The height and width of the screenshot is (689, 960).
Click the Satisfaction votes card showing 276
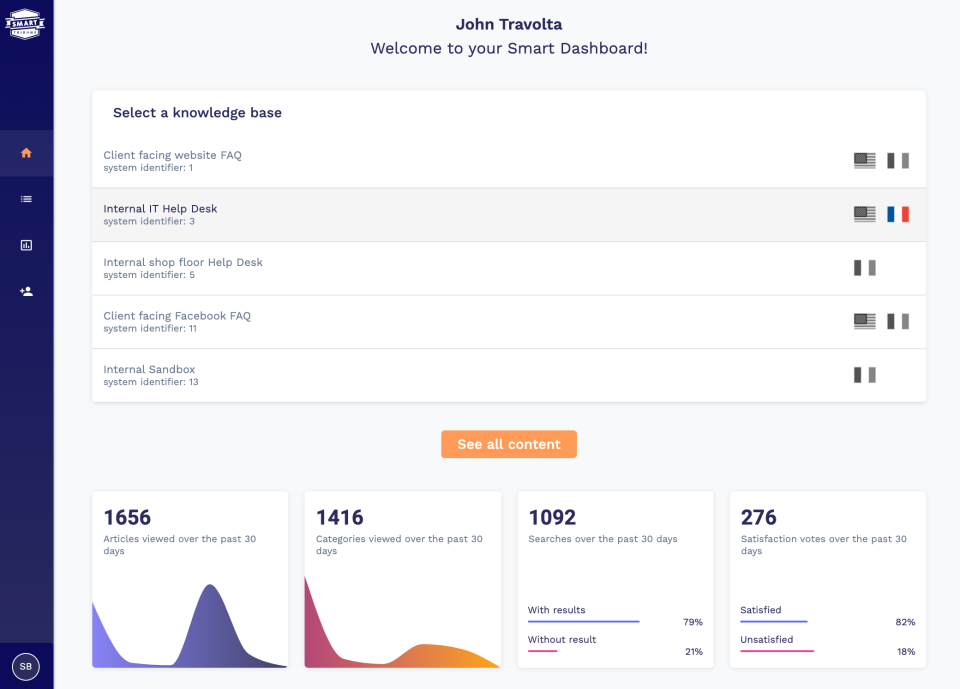[827, 580]
